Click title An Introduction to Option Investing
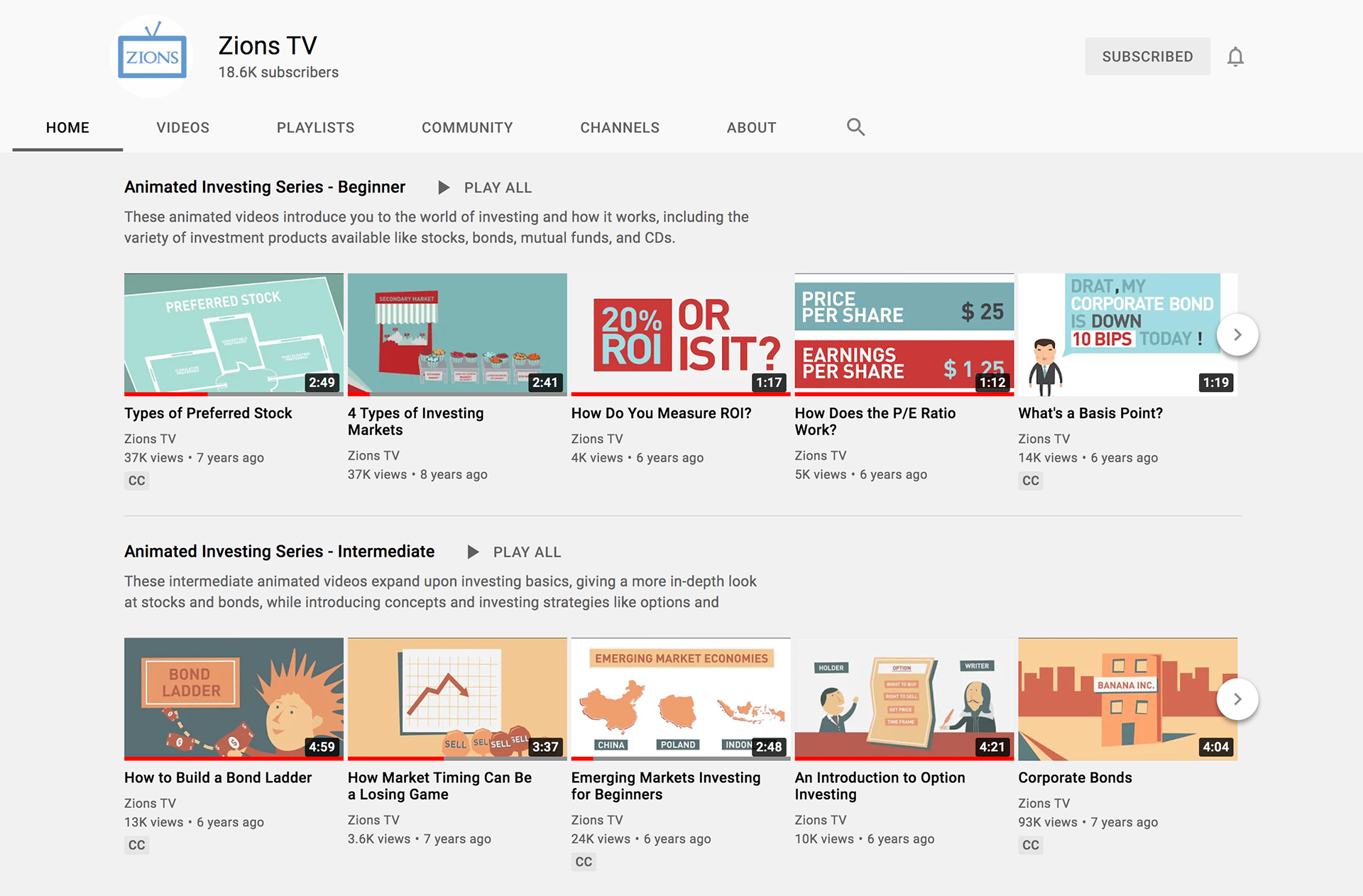The width and height of the screenshot is (1363, 896). click(880, 786)
